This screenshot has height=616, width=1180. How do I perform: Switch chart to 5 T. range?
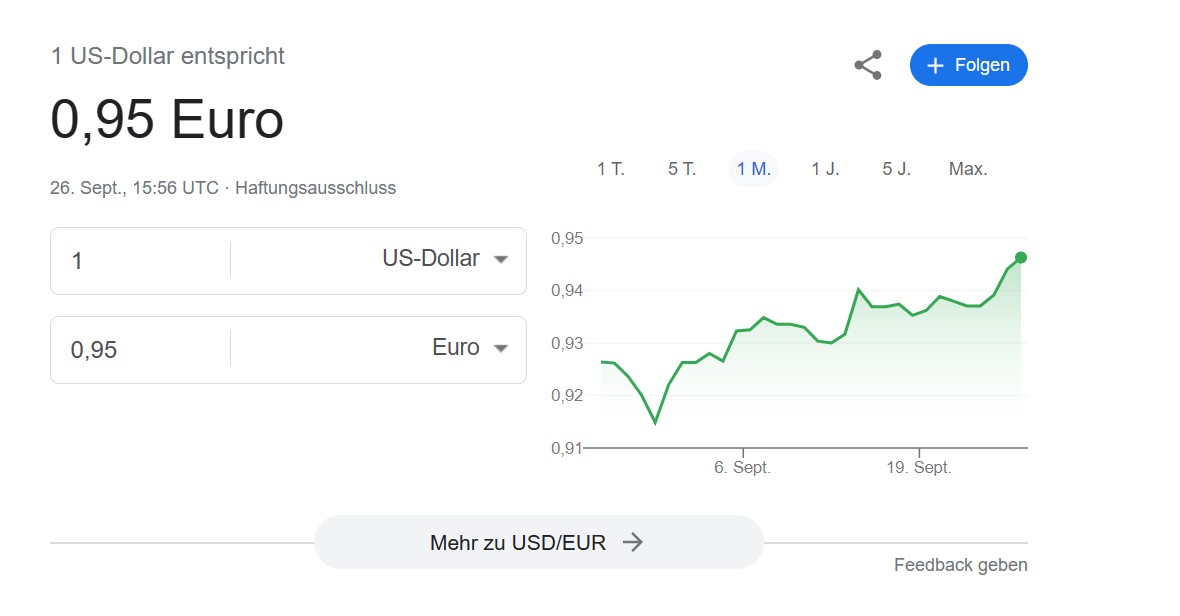pyautogui.click(x=682, y=169)
